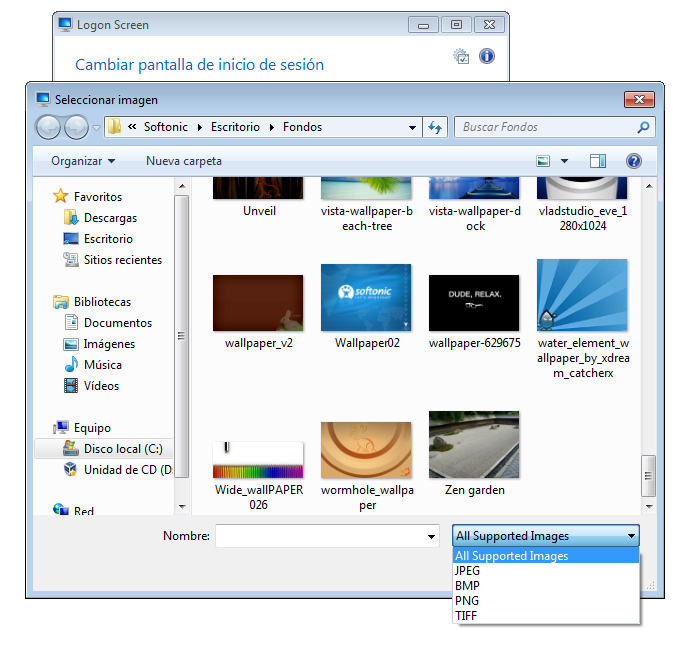Image resolution: width=700 pixels, height=670 pixels.
Task: Toggle the preview pane icon
Action: (598, 161)
